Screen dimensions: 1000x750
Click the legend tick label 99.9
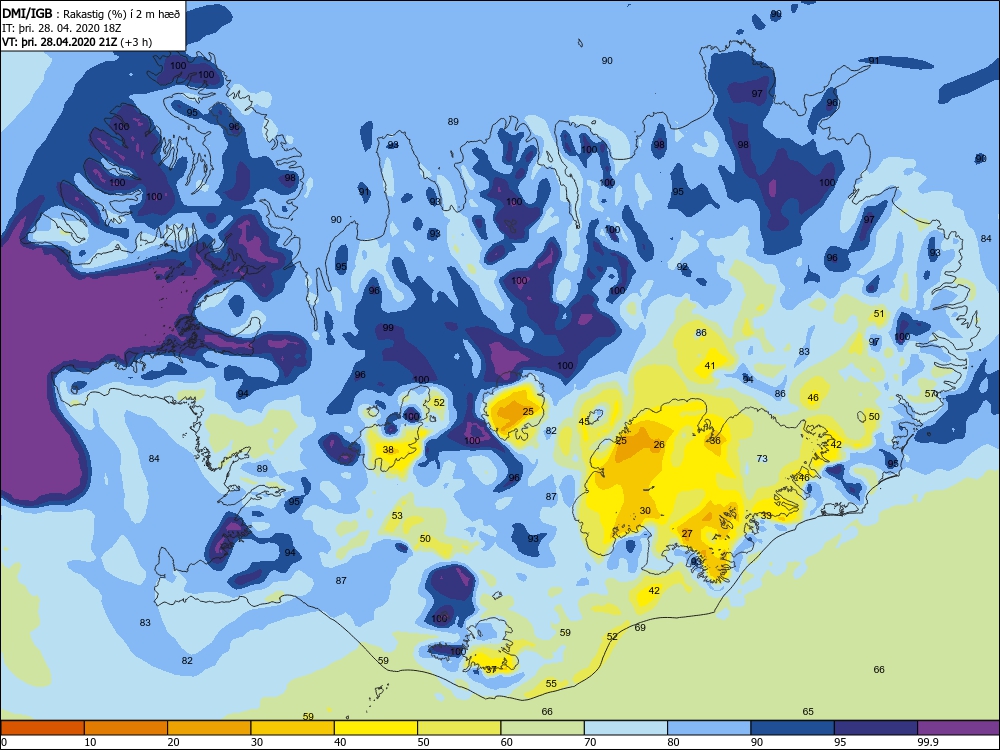(927, 742)
